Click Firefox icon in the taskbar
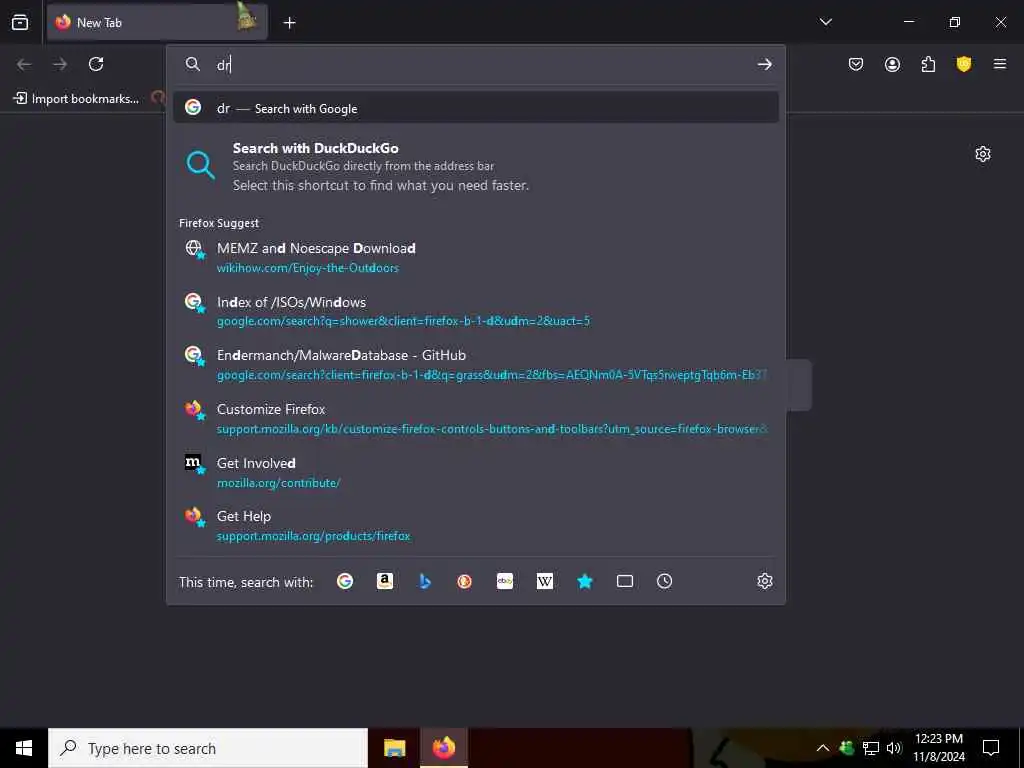Image resolution: width=1024 pixels, height=768 pixels. (x=443, y=748)
